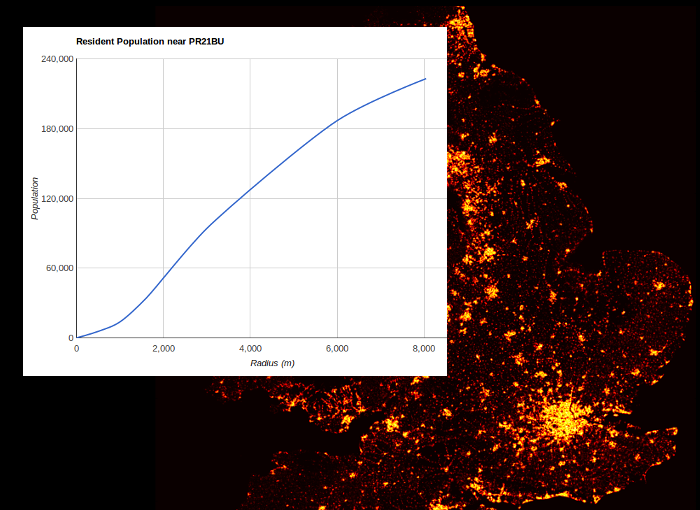Click the 120,000 y-axis label

(57, 198)
